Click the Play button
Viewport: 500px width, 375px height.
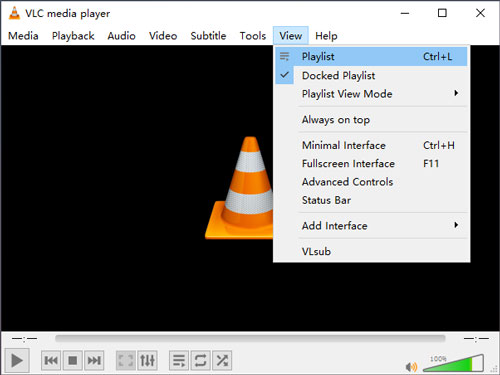17,360
